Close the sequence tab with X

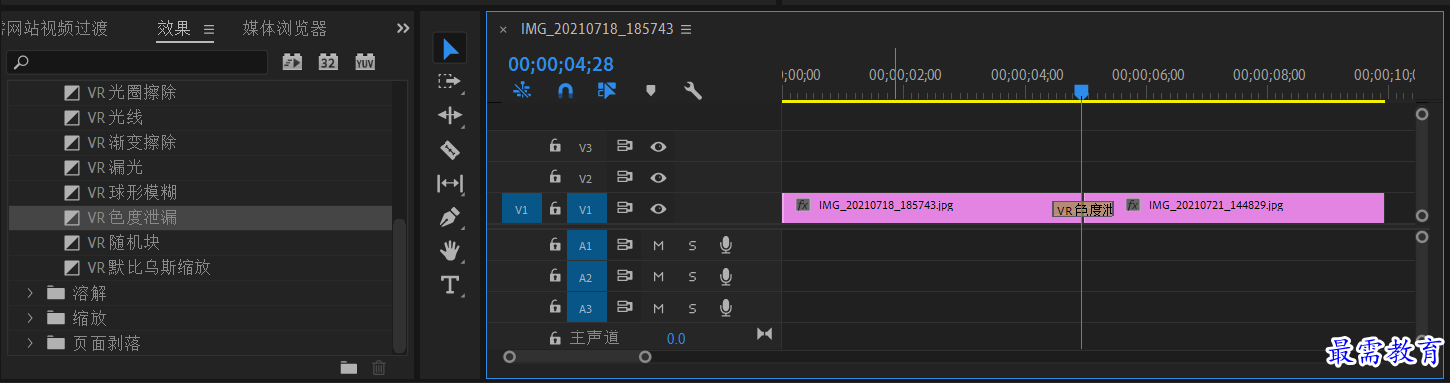coord(503,29)
